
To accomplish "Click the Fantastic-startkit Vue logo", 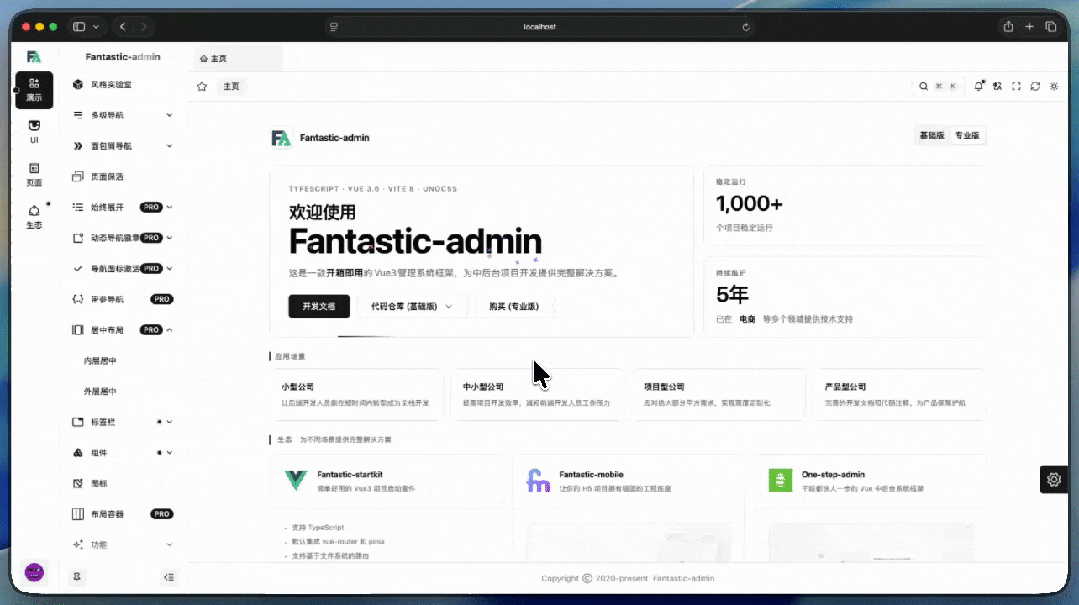I will (x=296, y=480).
